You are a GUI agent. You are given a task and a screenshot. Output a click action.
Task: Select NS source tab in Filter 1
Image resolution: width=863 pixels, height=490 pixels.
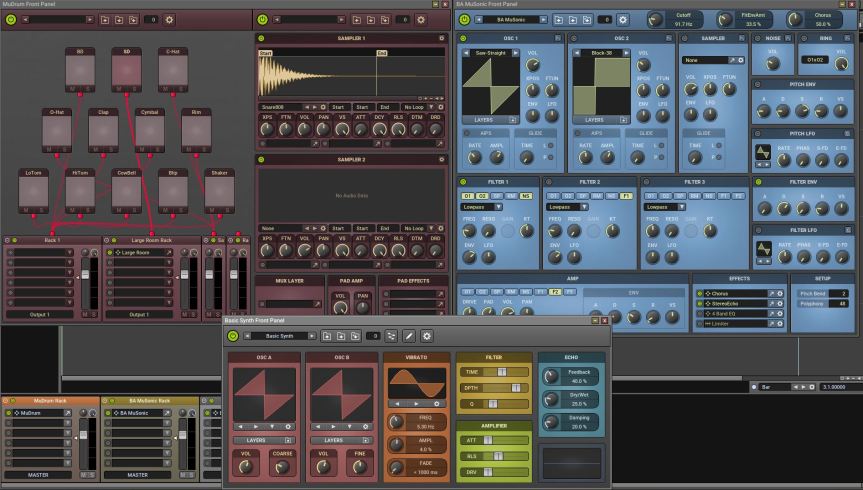coord(525,196)
